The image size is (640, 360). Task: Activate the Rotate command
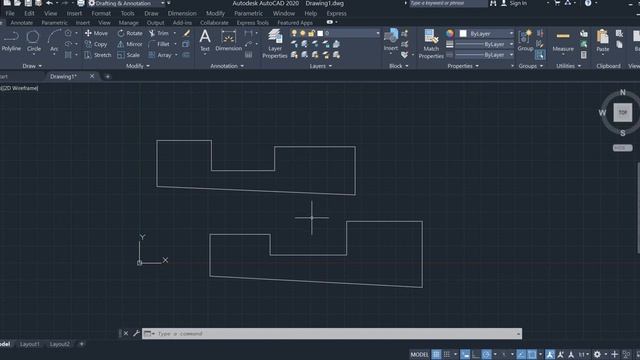pyautogui.click(x=130, y=33)
